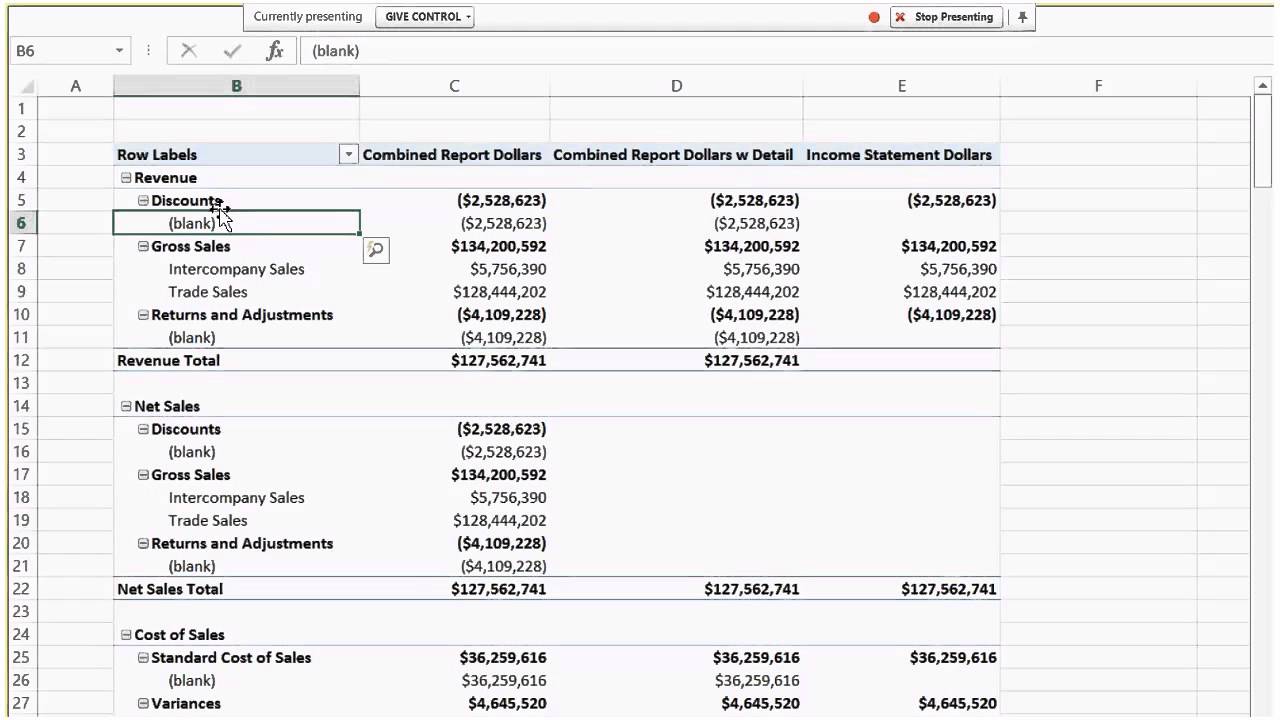Open the Name Box dropdown arrow
The width and height of the screenshot is (1280, 720).
pyautogui.click(x=119, y=51)
